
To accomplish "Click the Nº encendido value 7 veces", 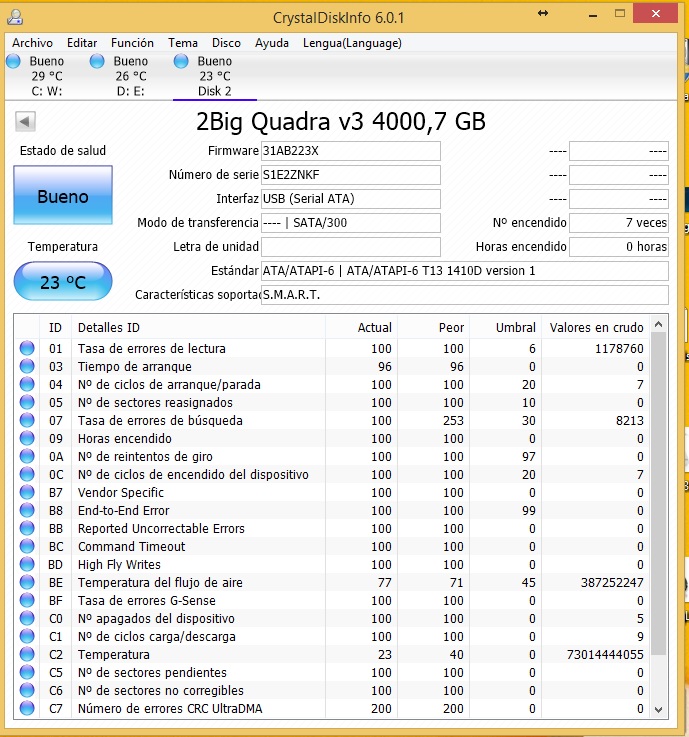I will click(x=619, y=223).
